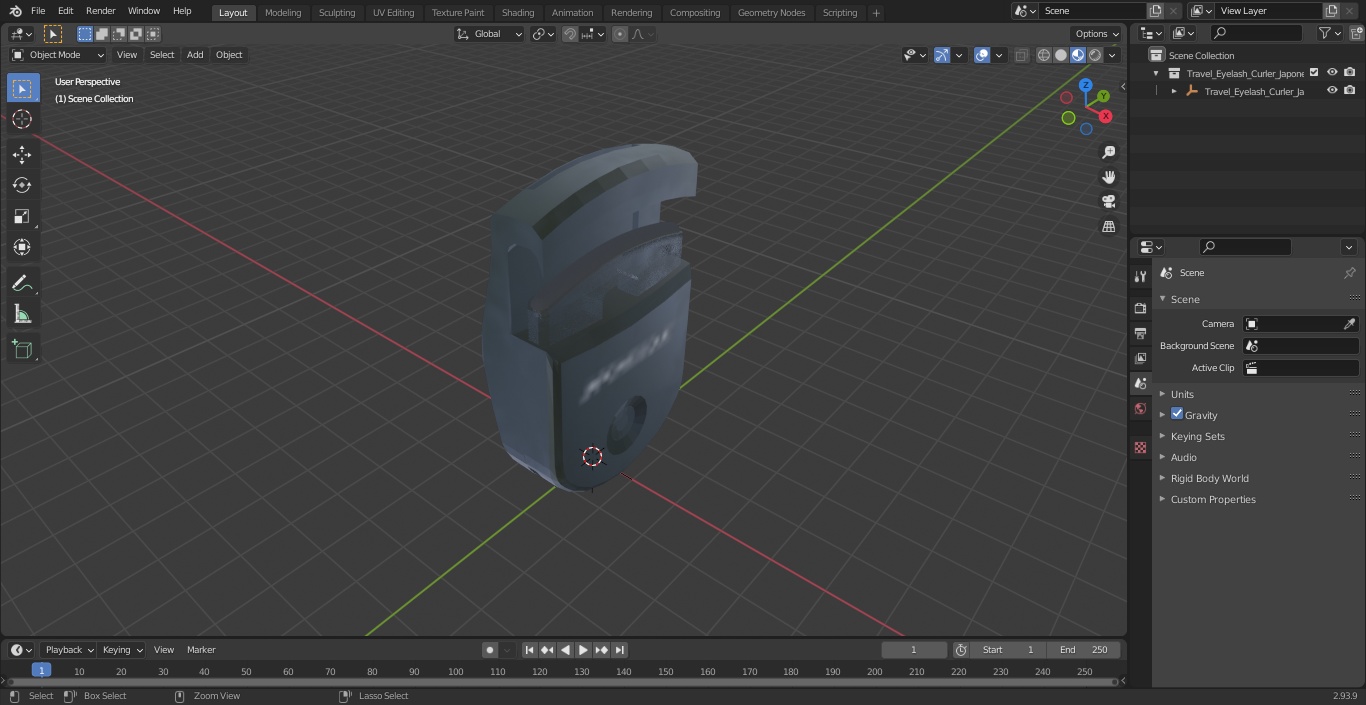The width and height of the screenshot is (1366, 705).
Task: Expand the Custom Properties panel
Action: point(1213,499)
